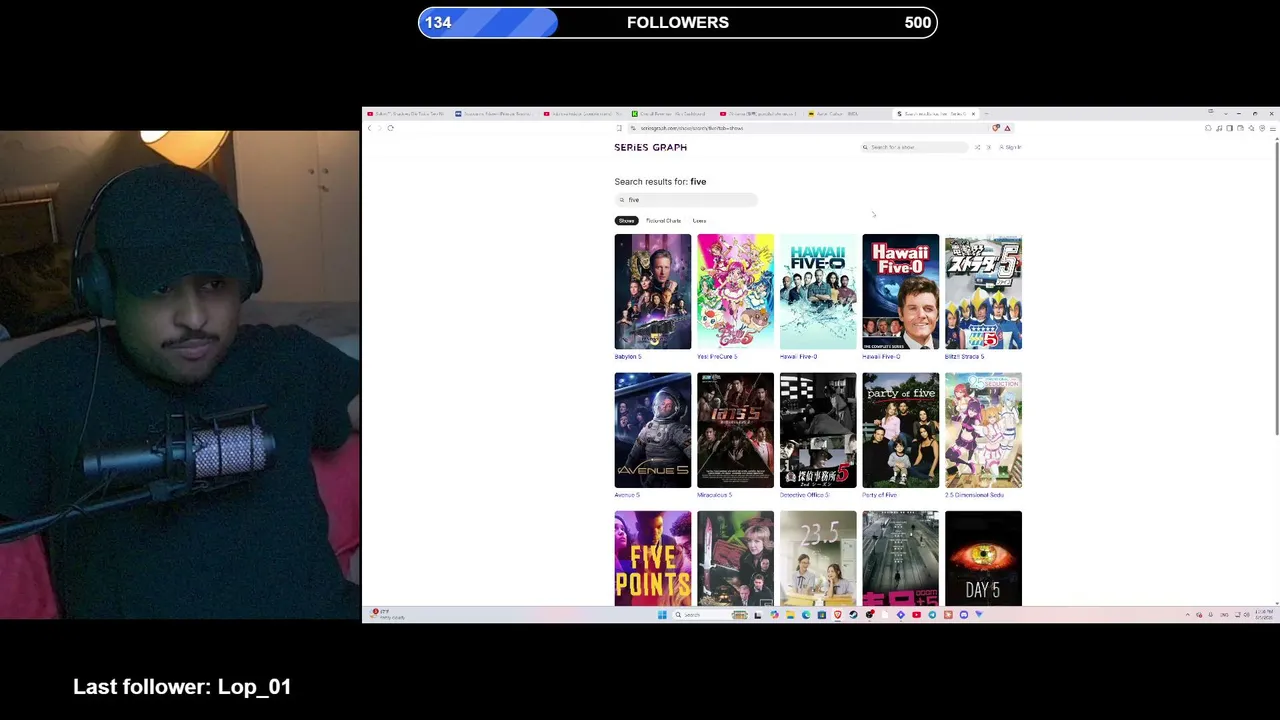Select the Users results tab
This screenshot has width=1280, height=720.
(699, 221)
